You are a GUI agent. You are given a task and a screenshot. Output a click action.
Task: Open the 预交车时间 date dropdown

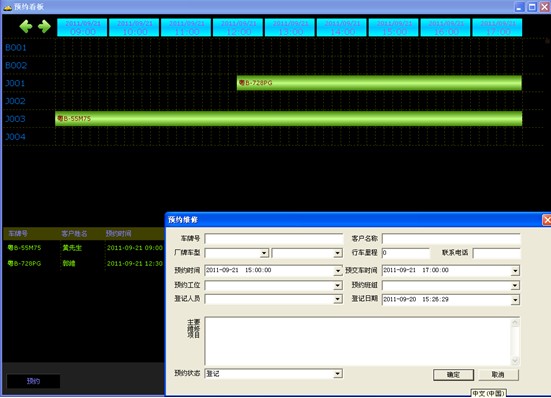pos(515,270)
